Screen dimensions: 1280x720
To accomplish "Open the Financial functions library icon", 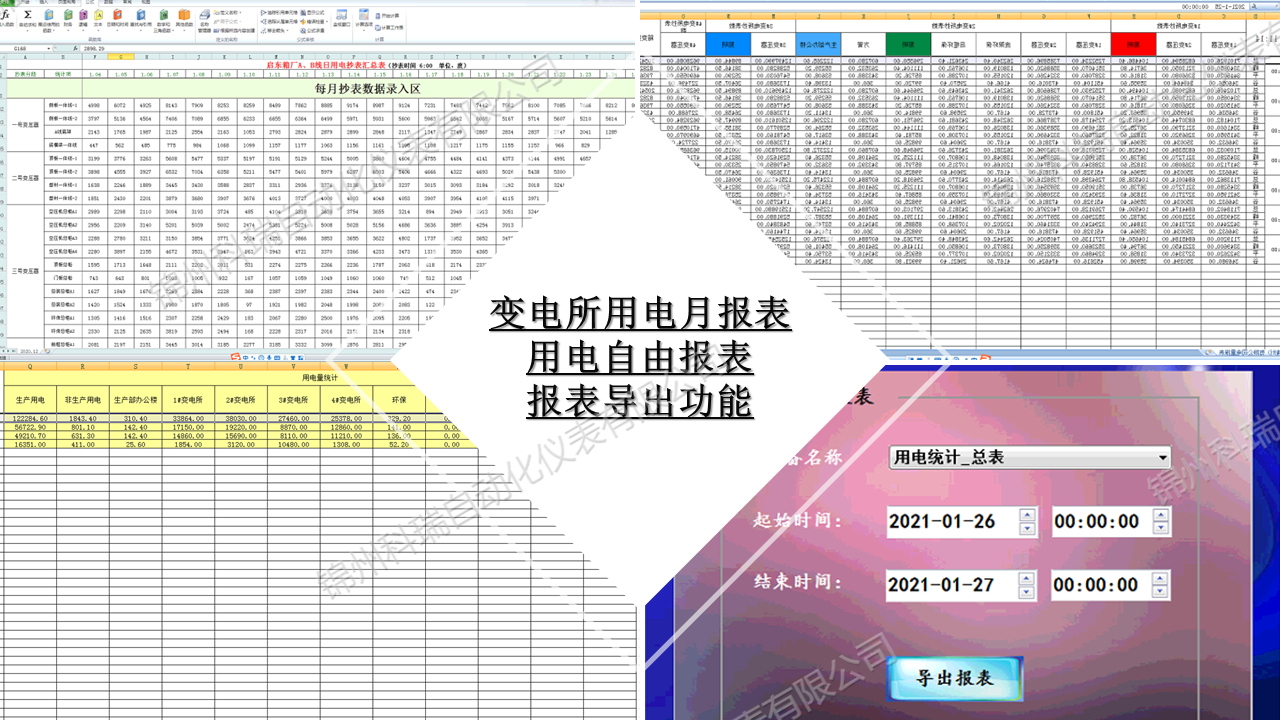I will pos(67,15).
